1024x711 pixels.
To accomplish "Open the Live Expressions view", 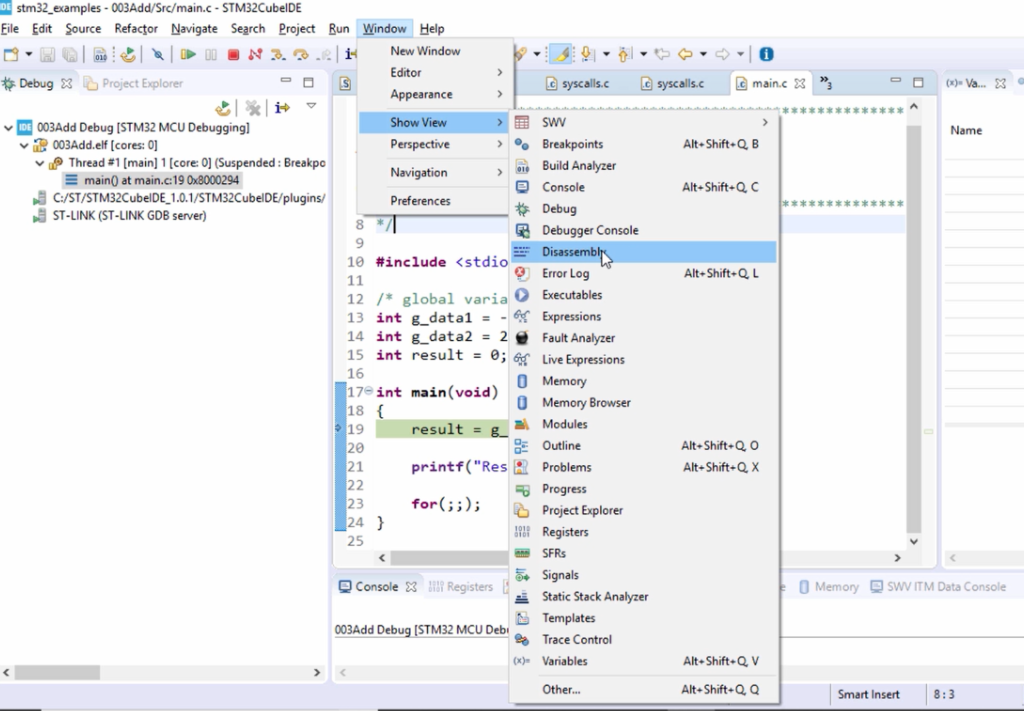I will 644,359.
